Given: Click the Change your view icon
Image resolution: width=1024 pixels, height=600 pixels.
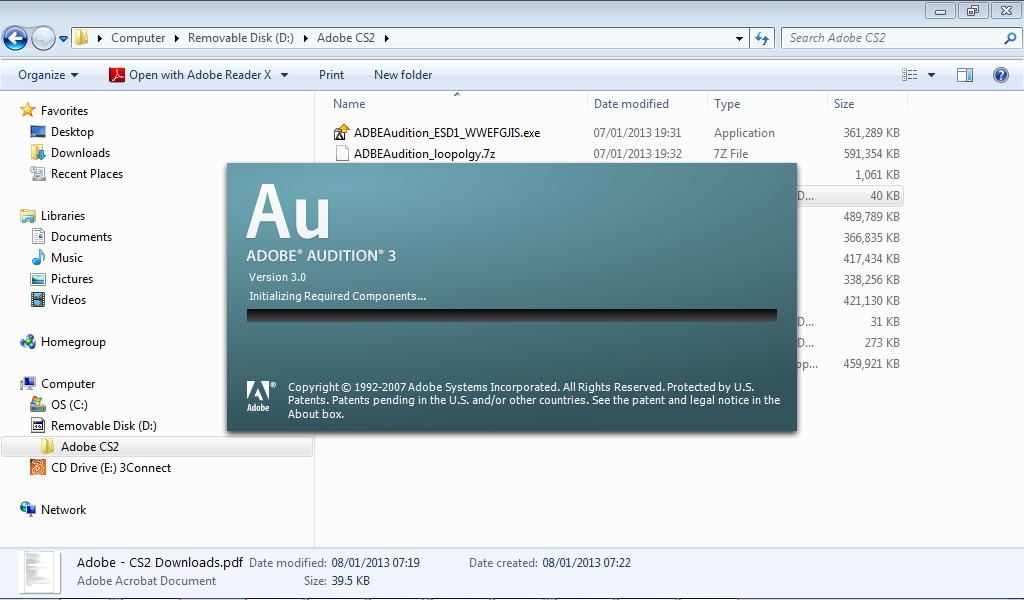Looking at the screenshot, I should 910,75.
